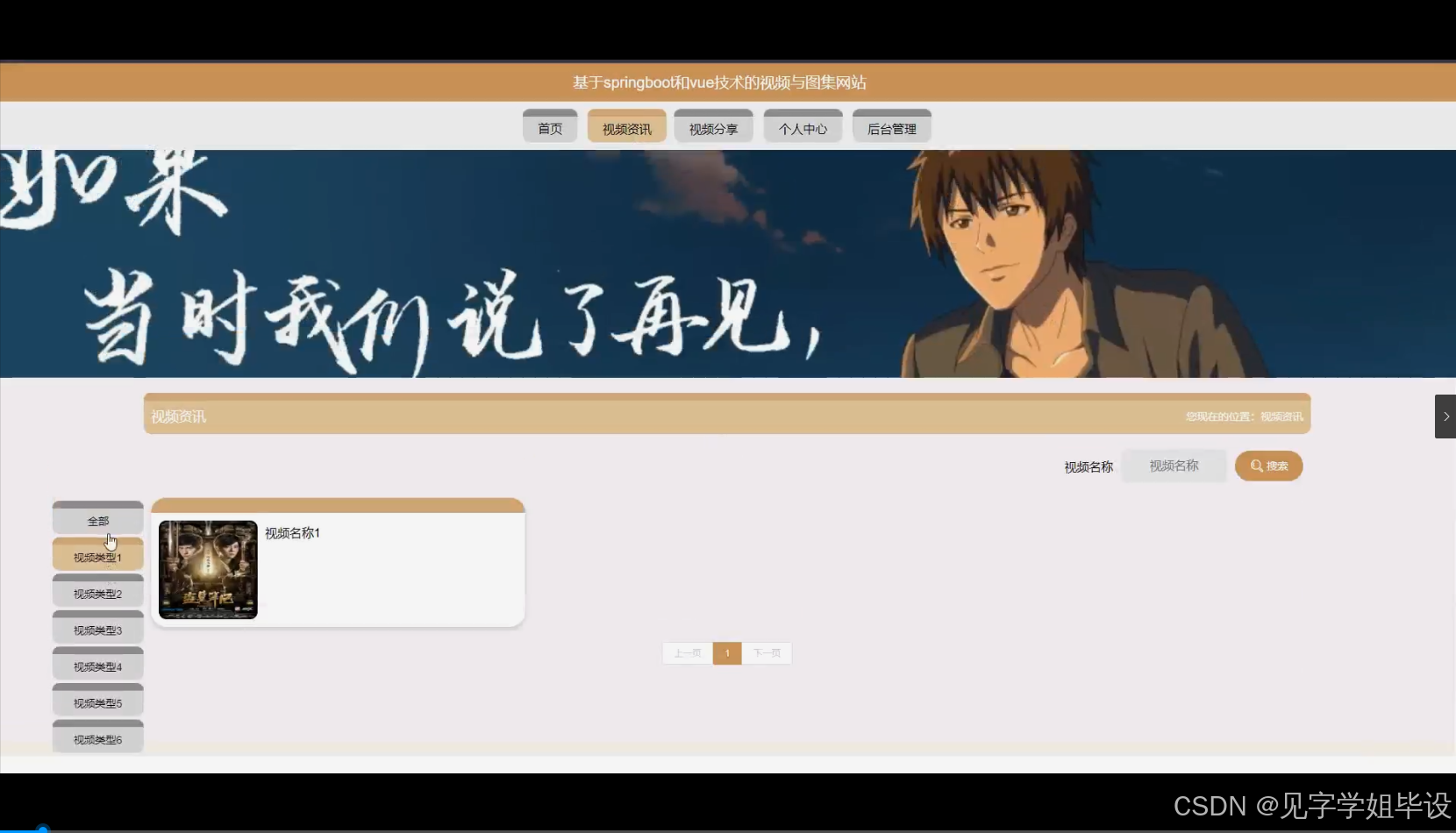This screenshot has width=1456, height=833.
Task: Open 后台管理 tab
Action: (892, 126)
